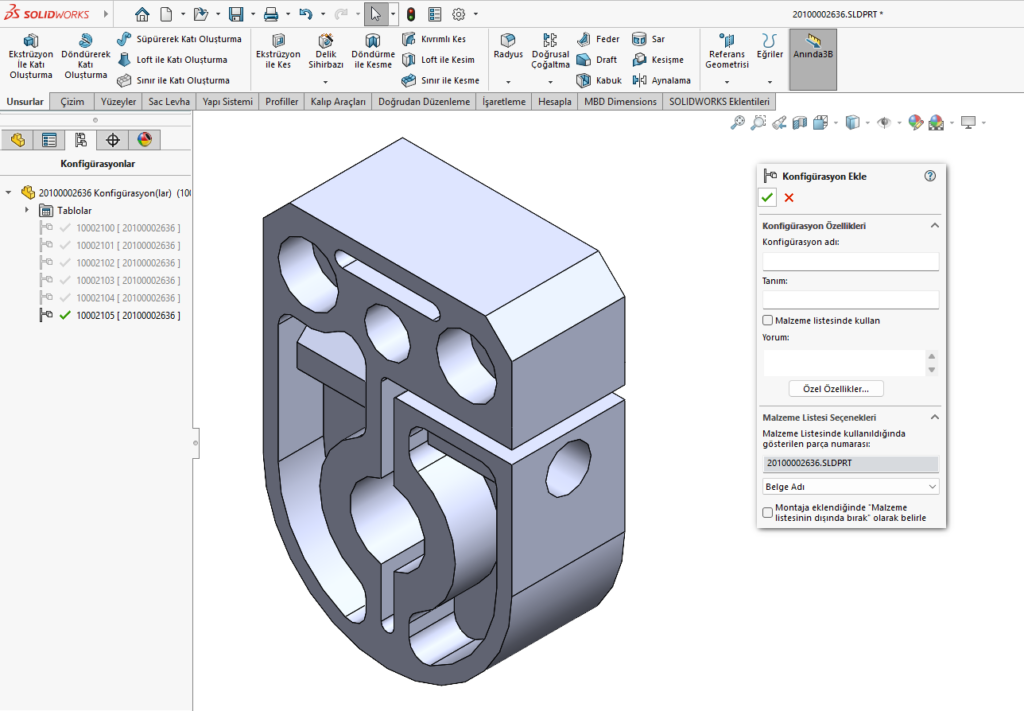Click the Konfigürasyon adı input field

(850, 261)
